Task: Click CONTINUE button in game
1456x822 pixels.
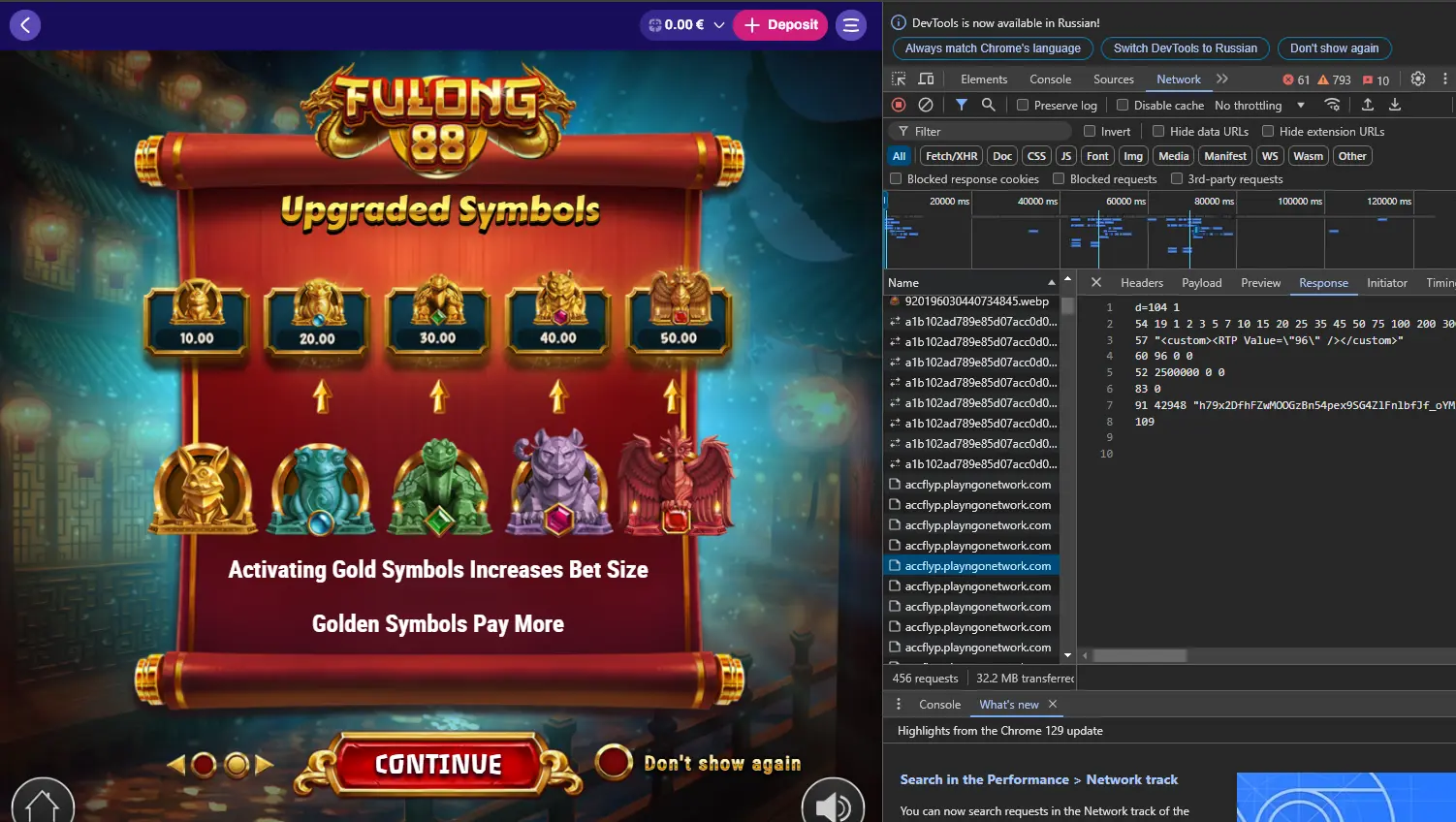Action: coord(438,765)
